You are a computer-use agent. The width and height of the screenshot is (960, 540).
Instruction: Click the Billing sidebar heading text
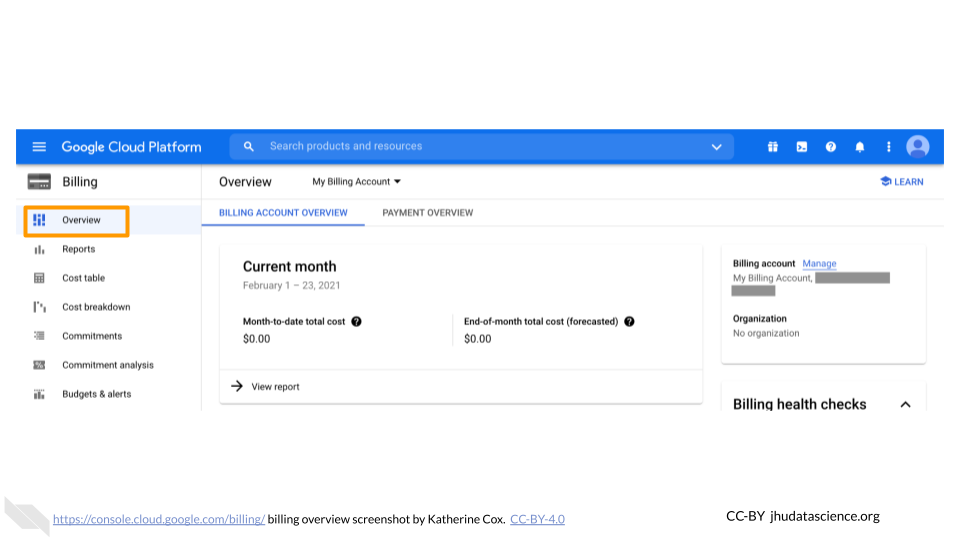click(x=80, y=182)
